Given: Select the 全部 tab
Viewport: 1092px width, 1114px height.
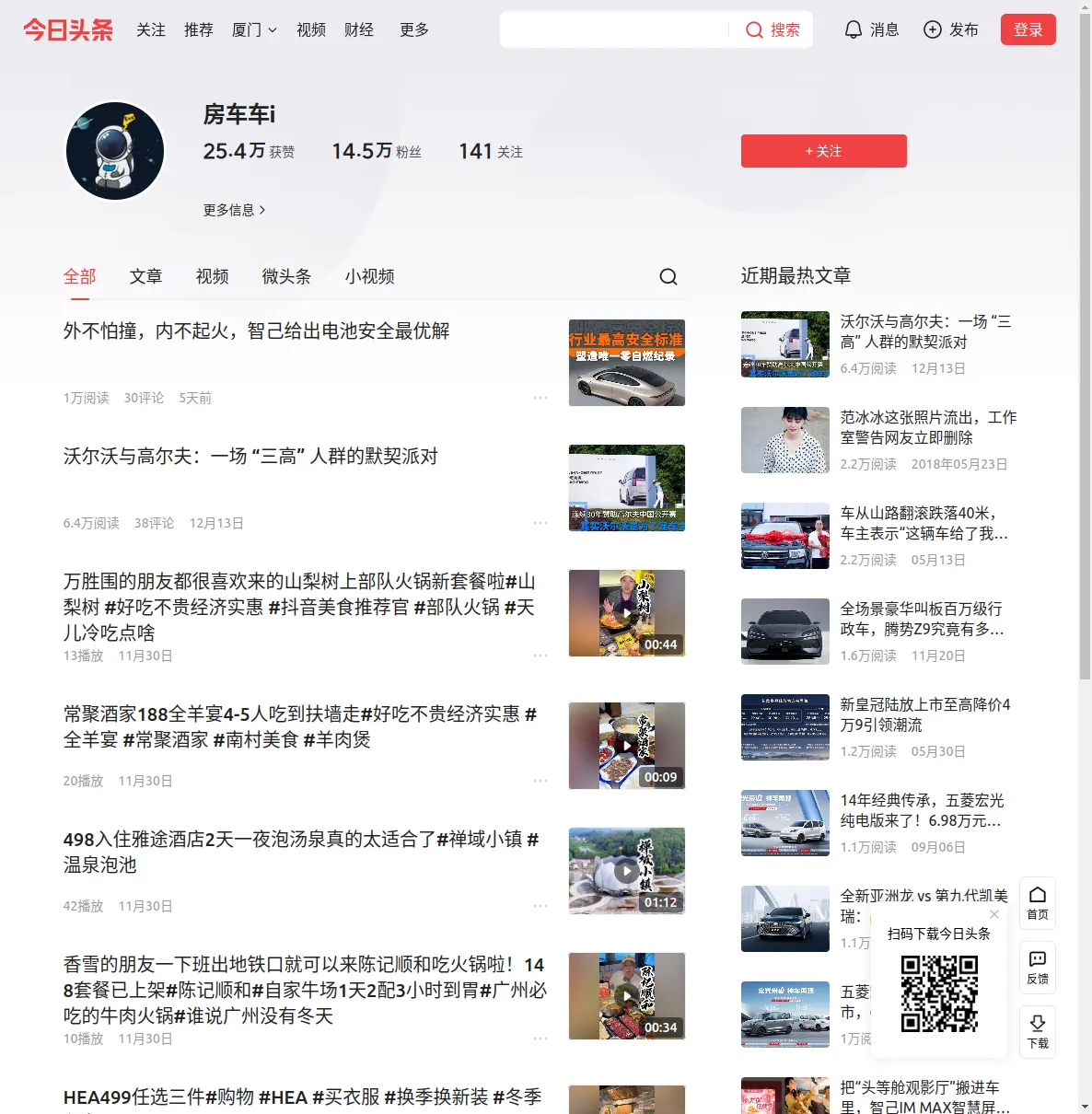Looking at the screenshot, I should (80, 276).
